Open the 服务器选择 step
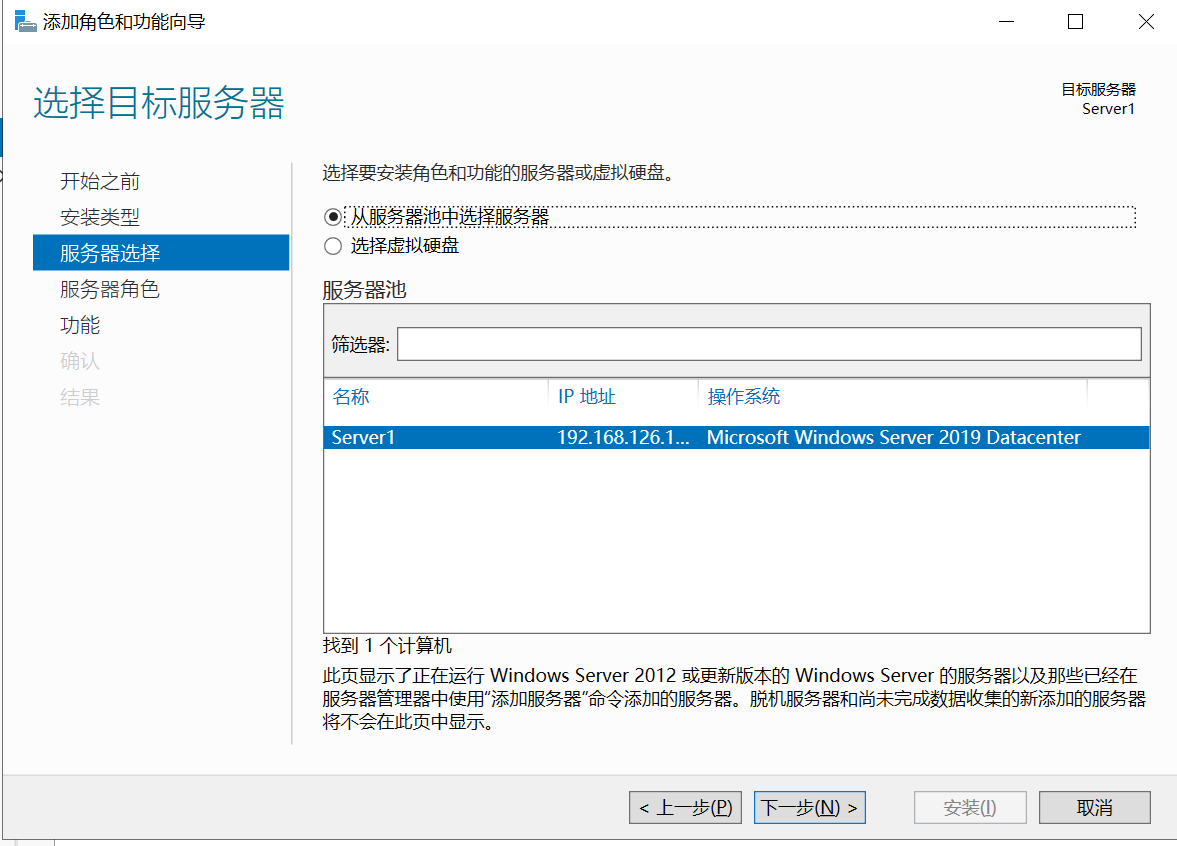Image resolution: width=1177 pixels, height=846 pixels. (161, 252)
